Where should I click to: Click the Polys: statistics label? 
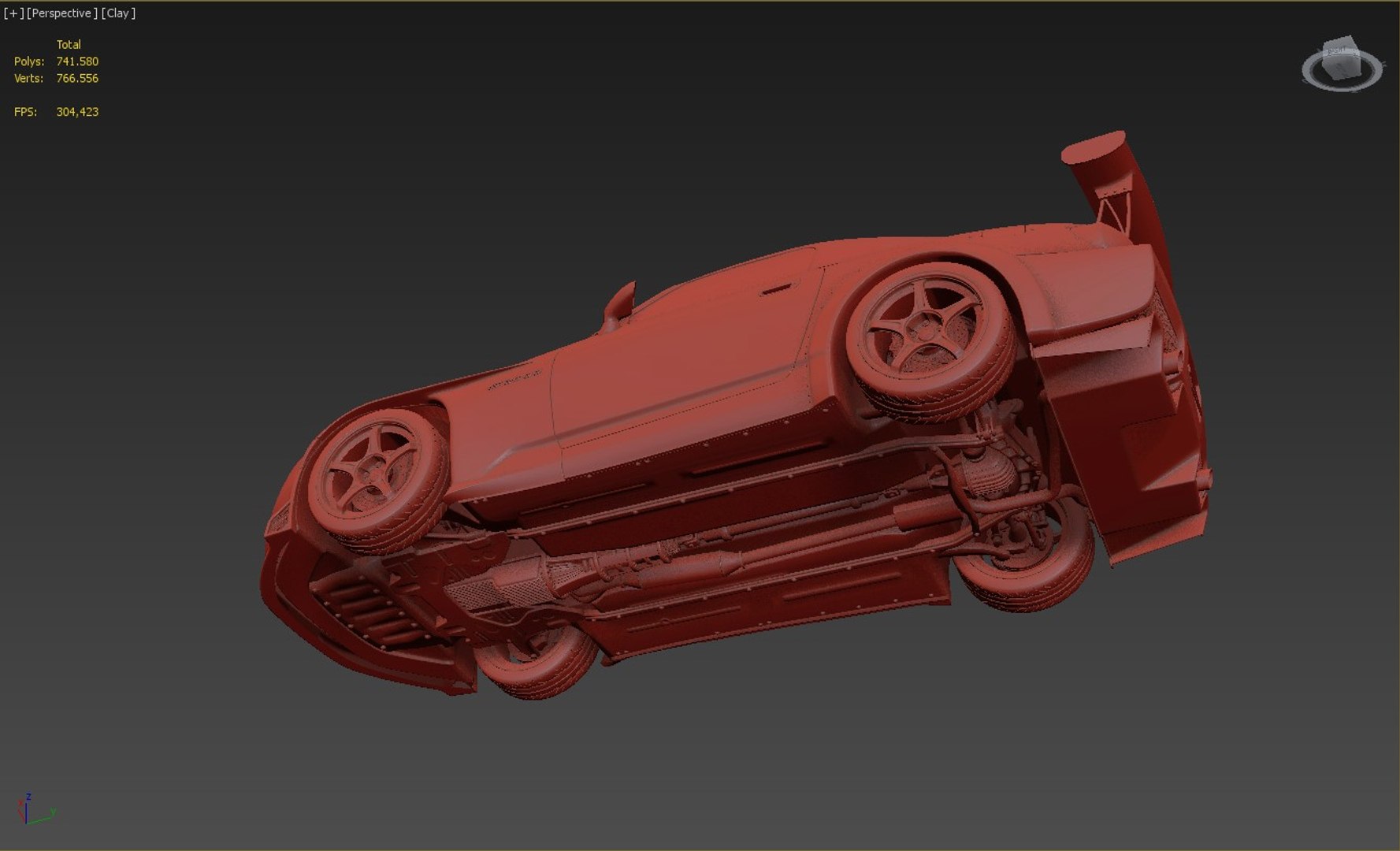[29, 61]
